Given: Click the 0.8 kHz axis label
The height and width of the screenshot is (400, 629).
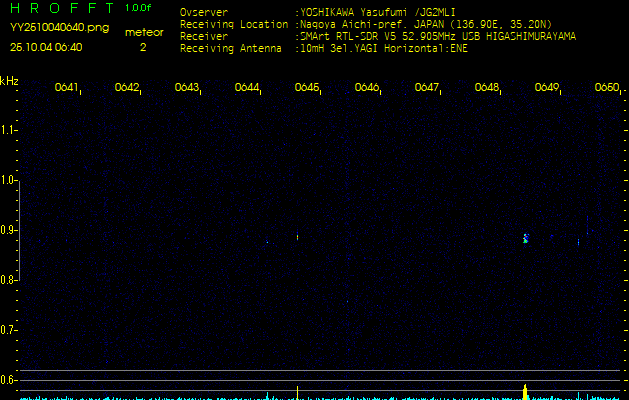Looking at the screenshot, I should pos(8,280).
